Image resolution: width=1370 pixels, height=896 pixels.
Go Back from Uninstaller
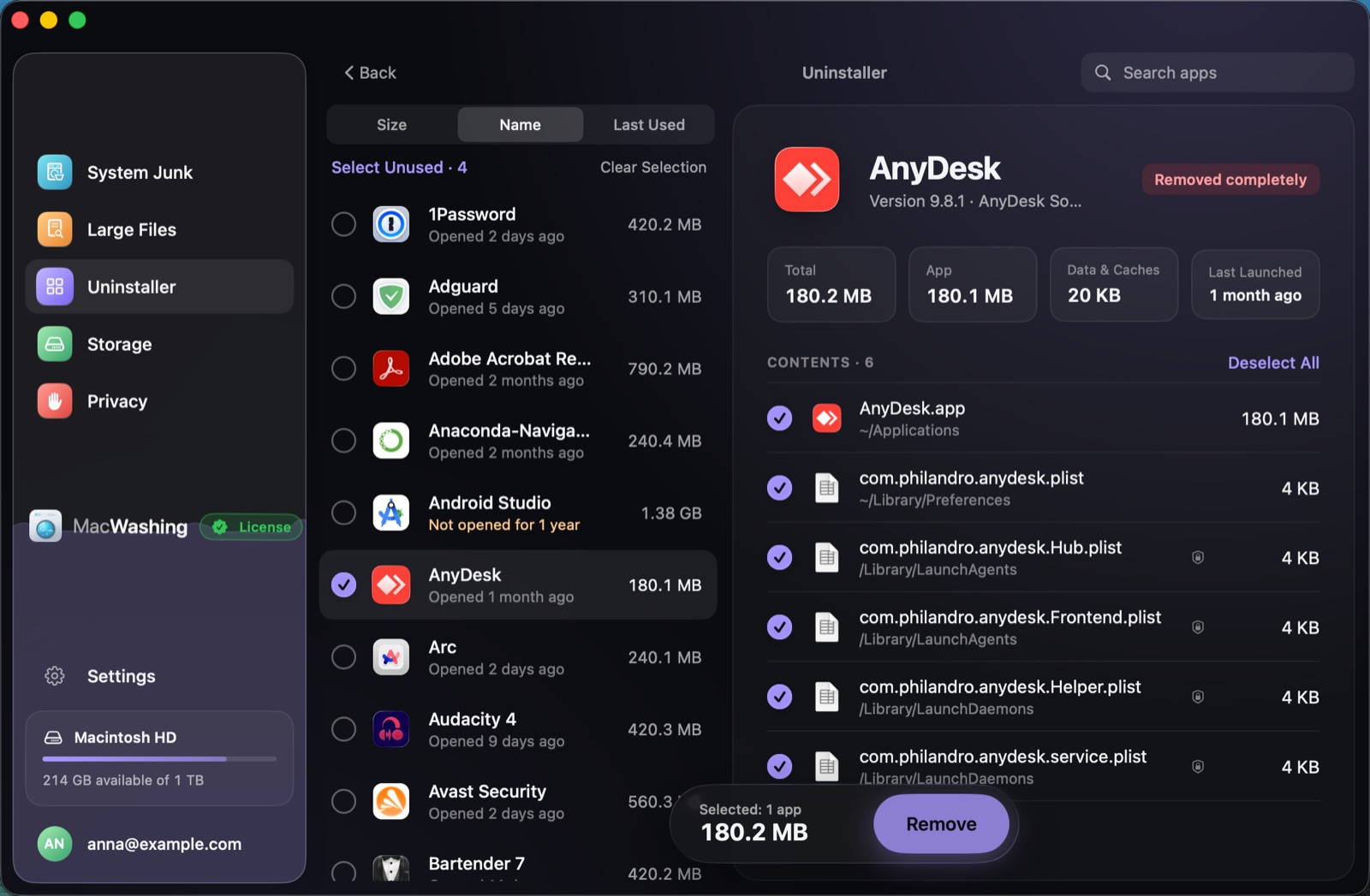(370, 73)
